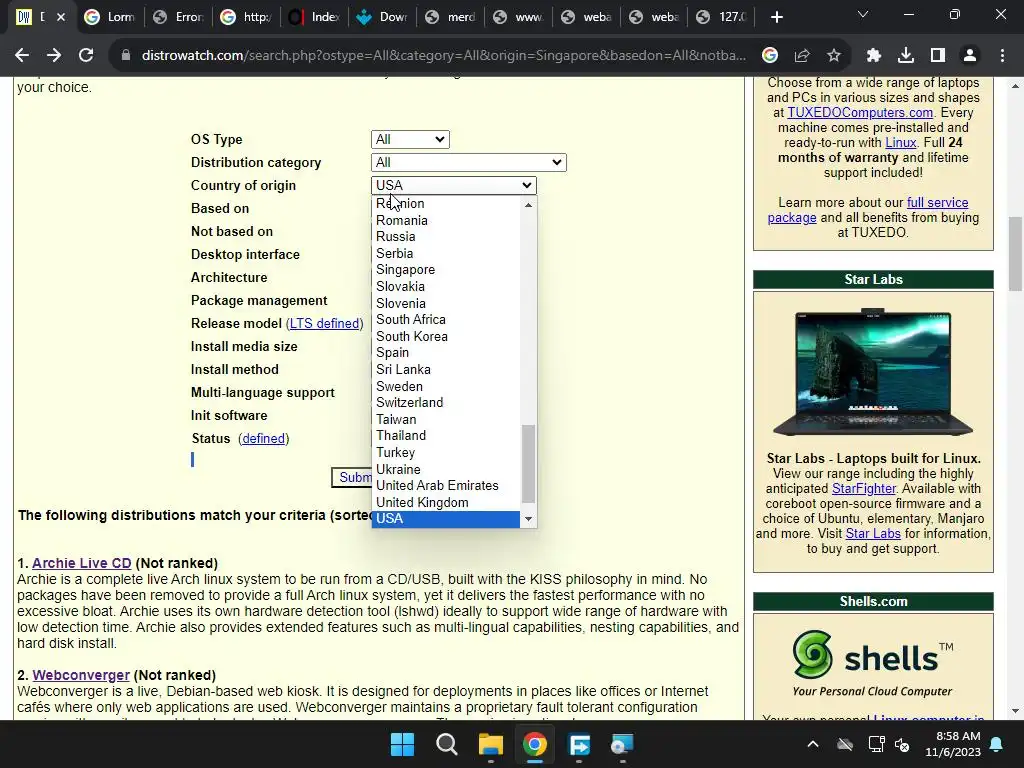Open TUXEDOComputers.com link
Screen dimensions: 1024x768
[x=859, y=112]
